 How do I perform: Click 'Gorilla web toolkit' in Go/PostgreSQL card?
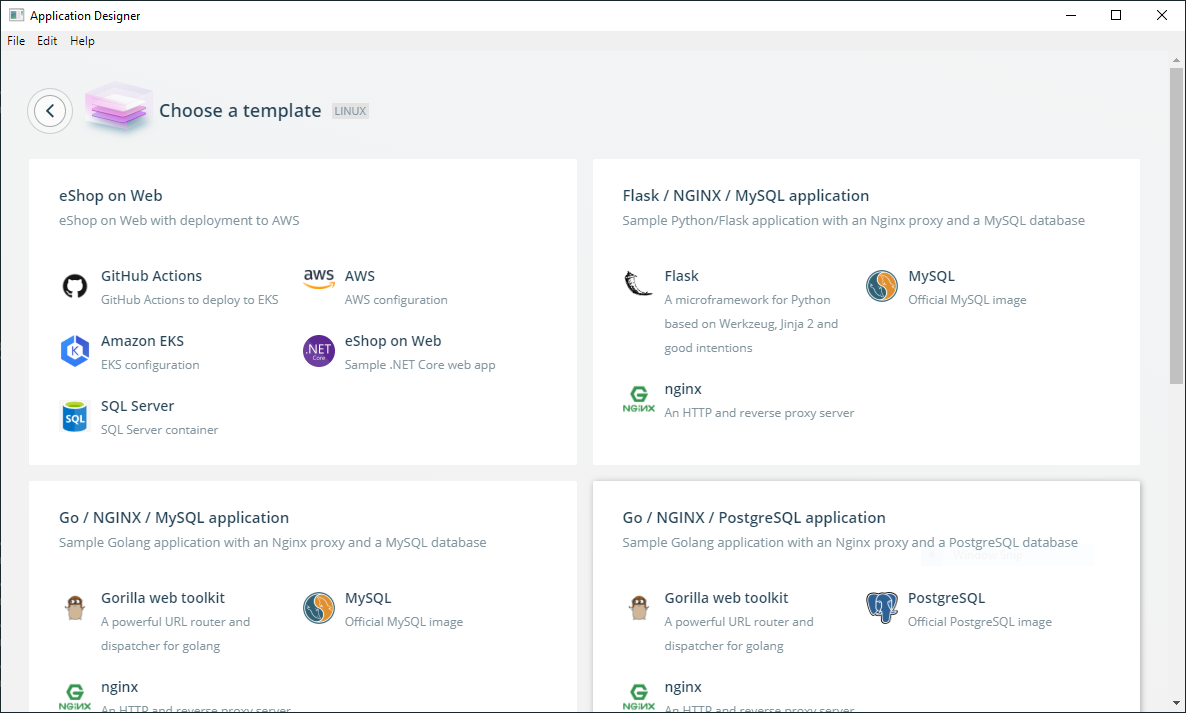click(726, 598)
